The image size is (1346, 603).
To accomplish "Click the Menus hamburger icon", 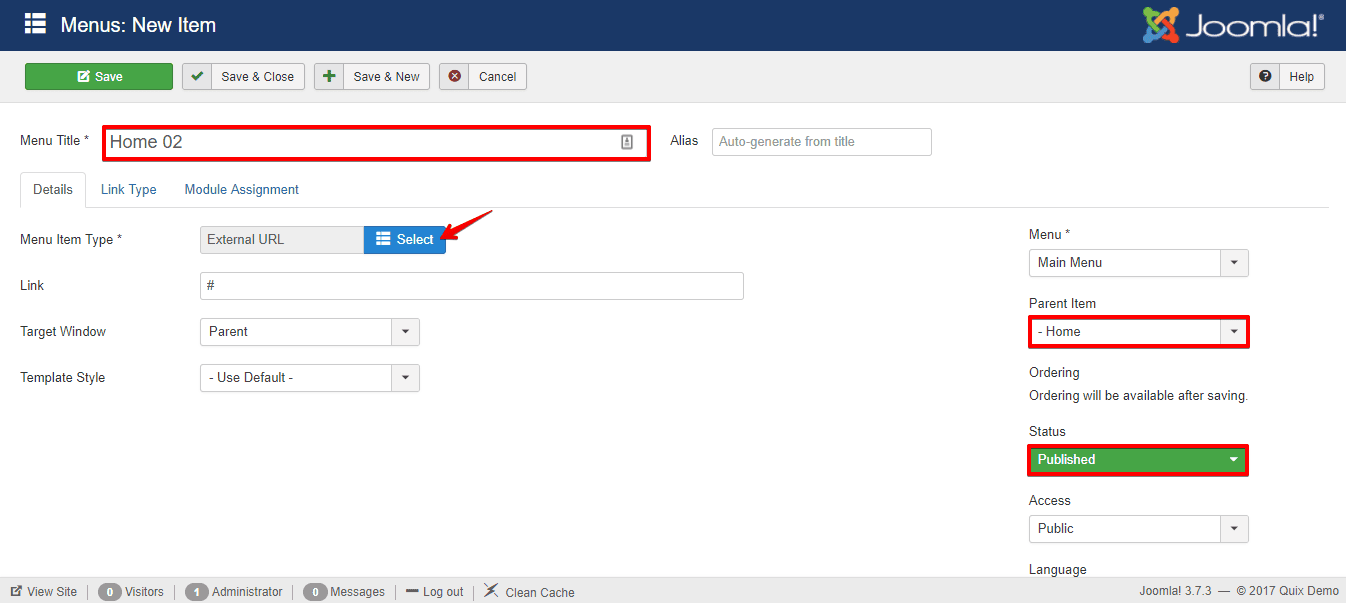I will (37, 24).
